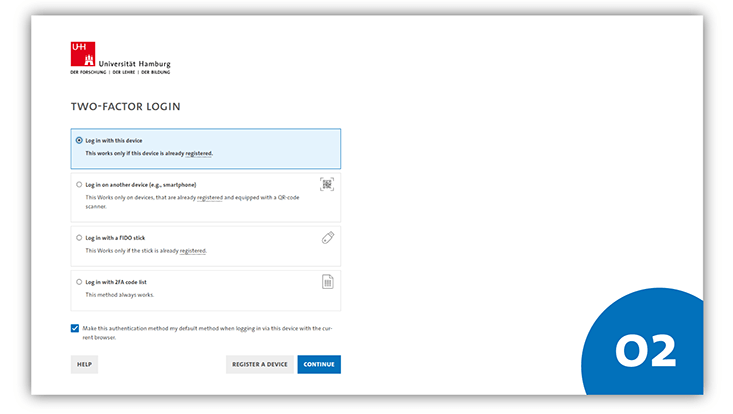
Task: Select 'Log in with 2FA code list' radio
Action: click(x=79, y=282)
